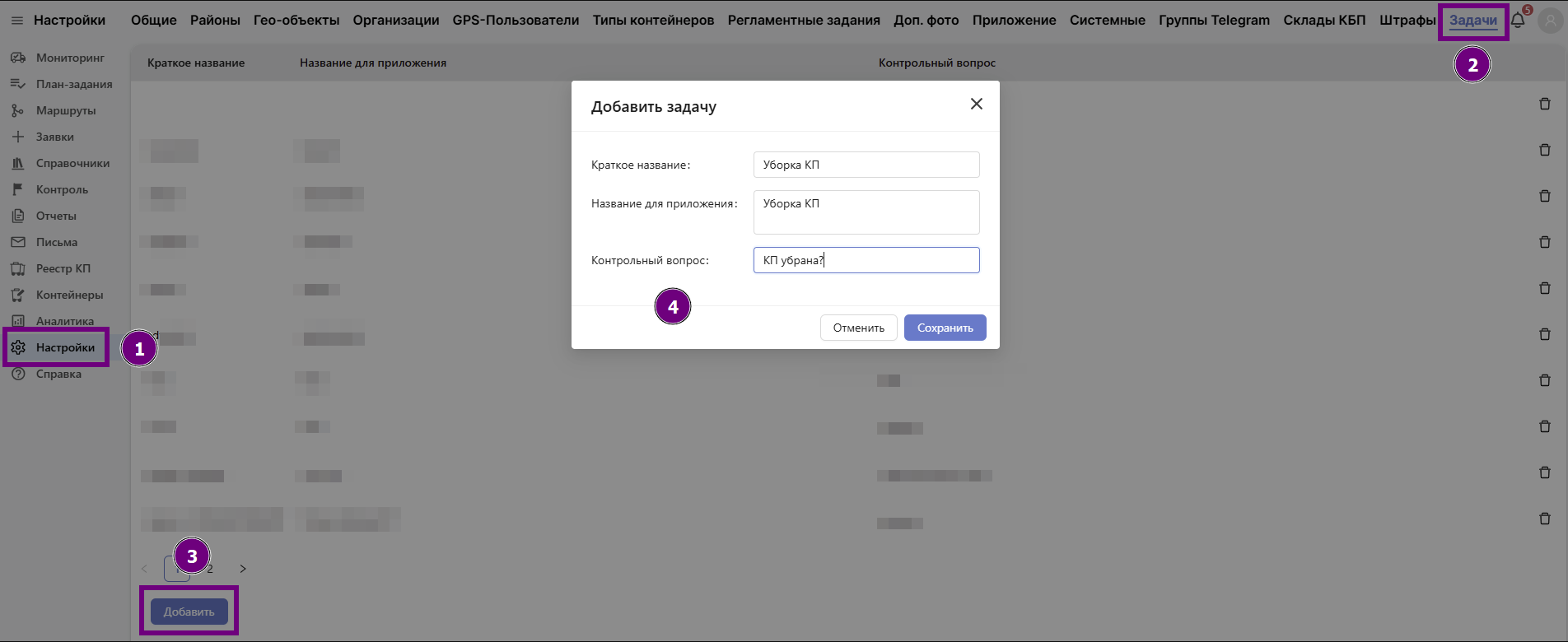Click the Письма envelope icon
The image size is (1568, 642).
click(18, 242)
